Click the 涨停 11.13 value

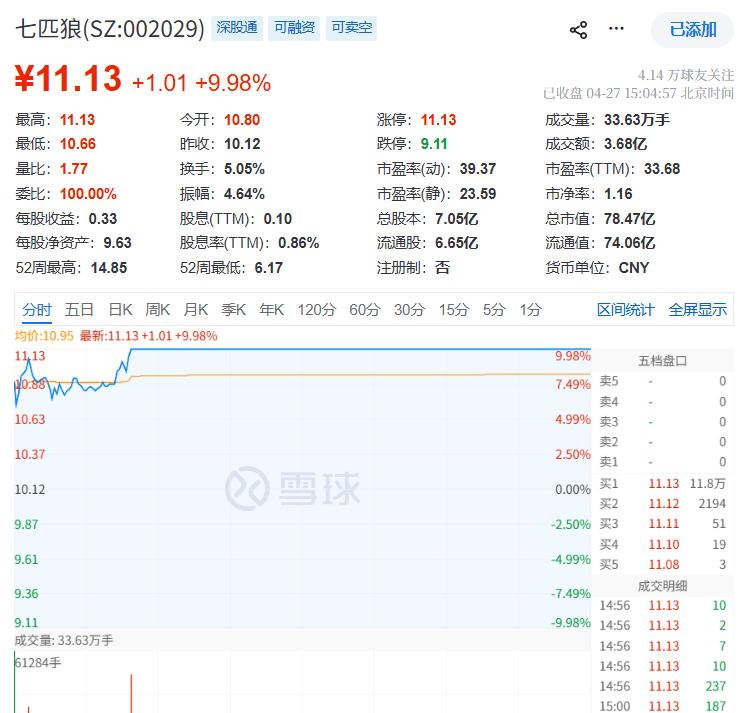(439, 120)
